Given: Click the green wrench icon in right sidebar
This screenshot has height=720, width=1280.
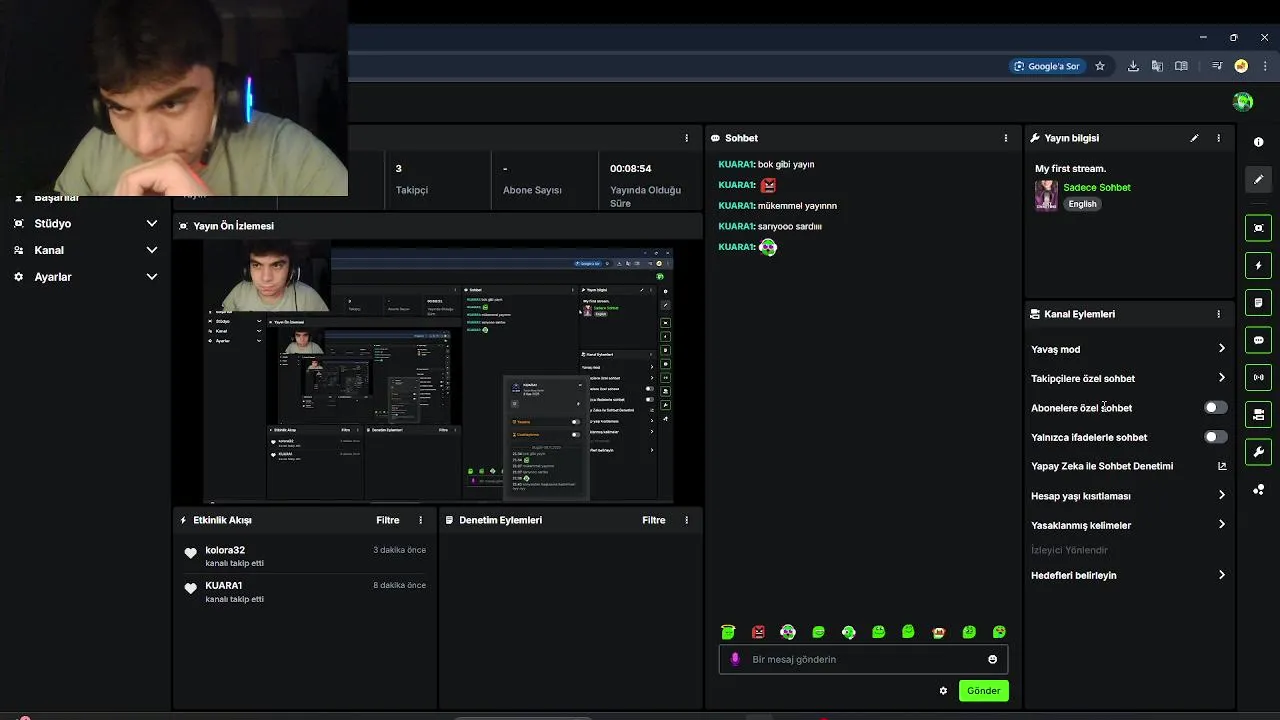Looking at the screenshot, I should click(1258, 452).
